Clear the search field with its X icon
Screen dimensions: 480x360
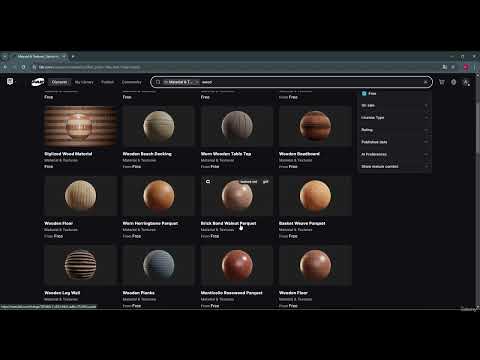[426, 82]
